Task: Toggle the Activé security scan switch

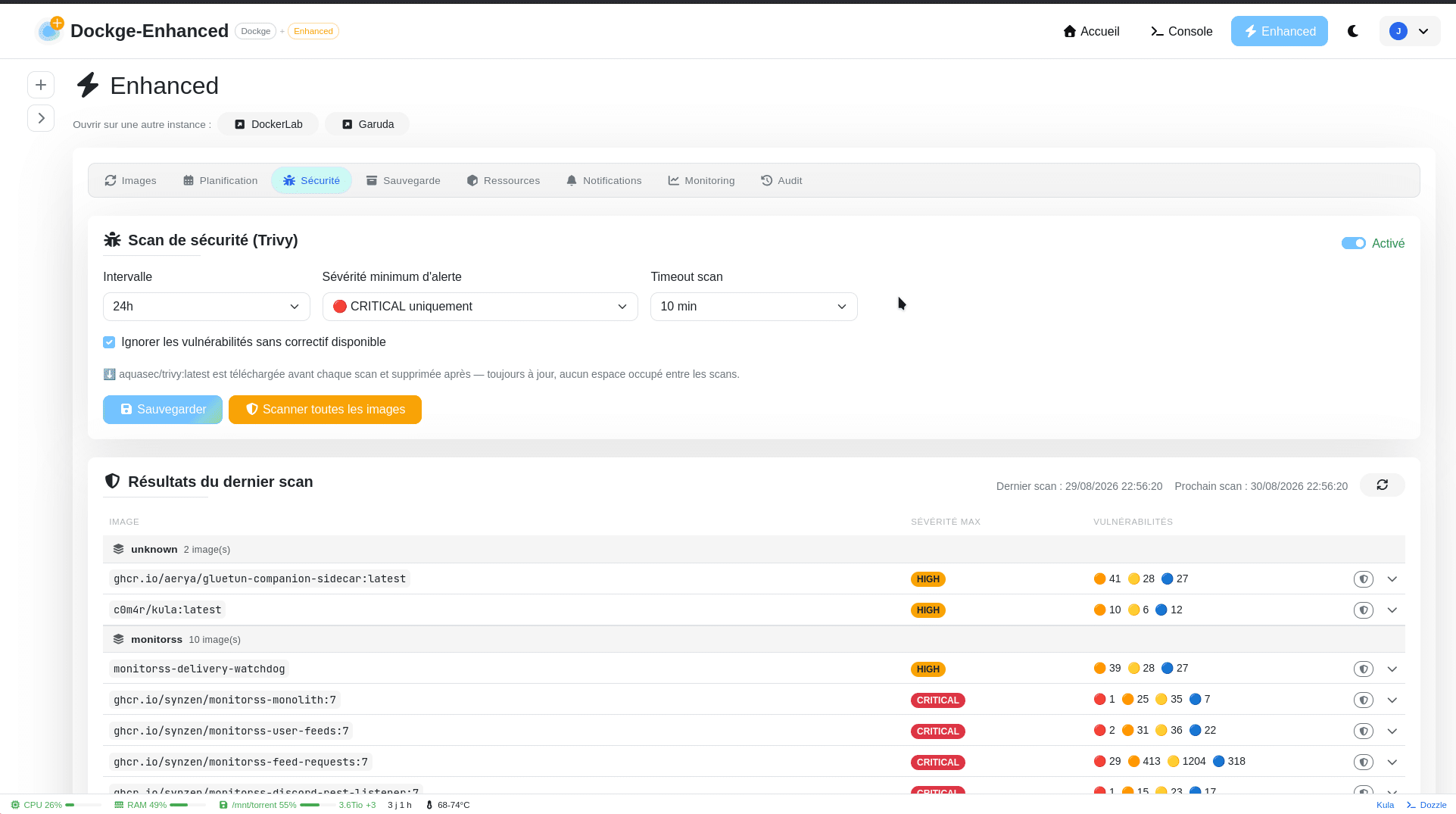Action: (x=1353, y=243)
